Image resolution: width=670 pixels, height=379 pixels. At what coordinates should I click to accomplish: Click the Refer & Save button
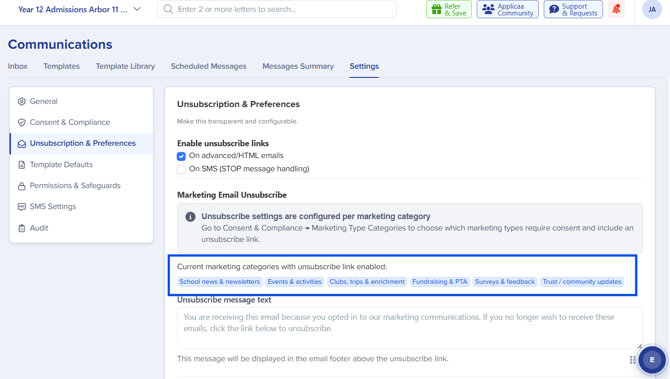449,9
